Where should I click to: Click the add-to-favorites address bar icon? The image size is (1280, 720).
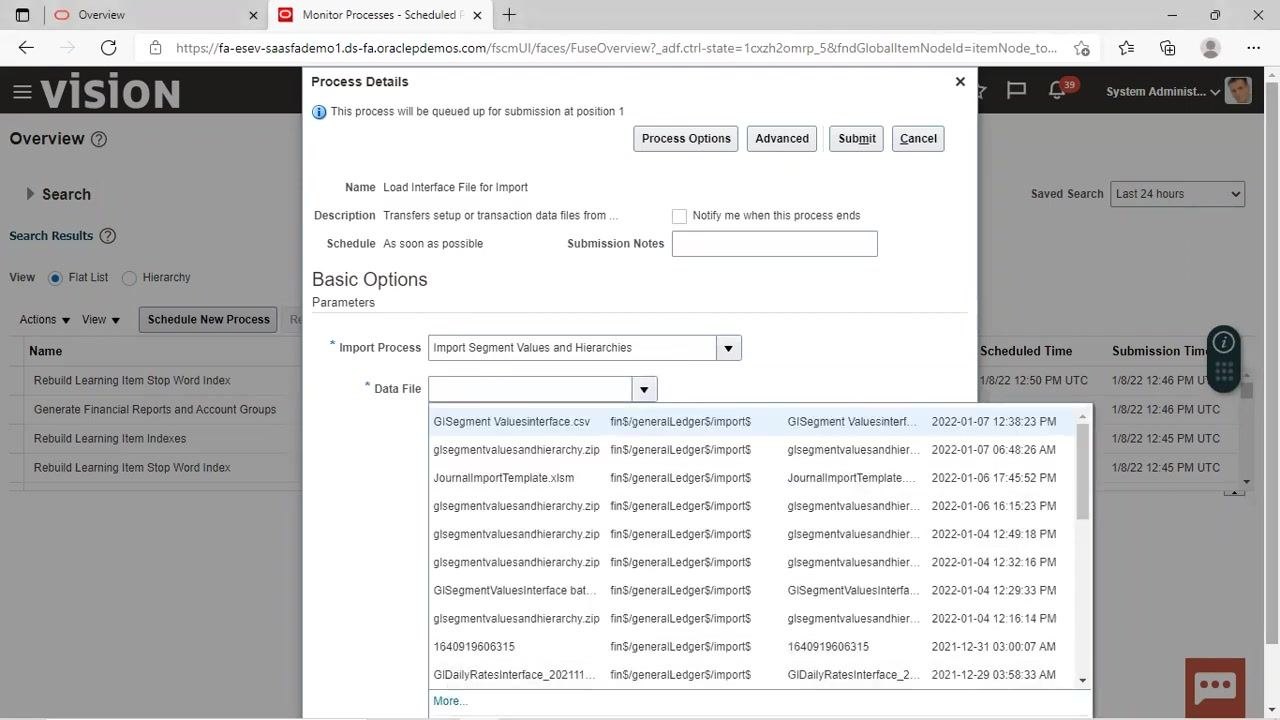[x=1081, y=48]
